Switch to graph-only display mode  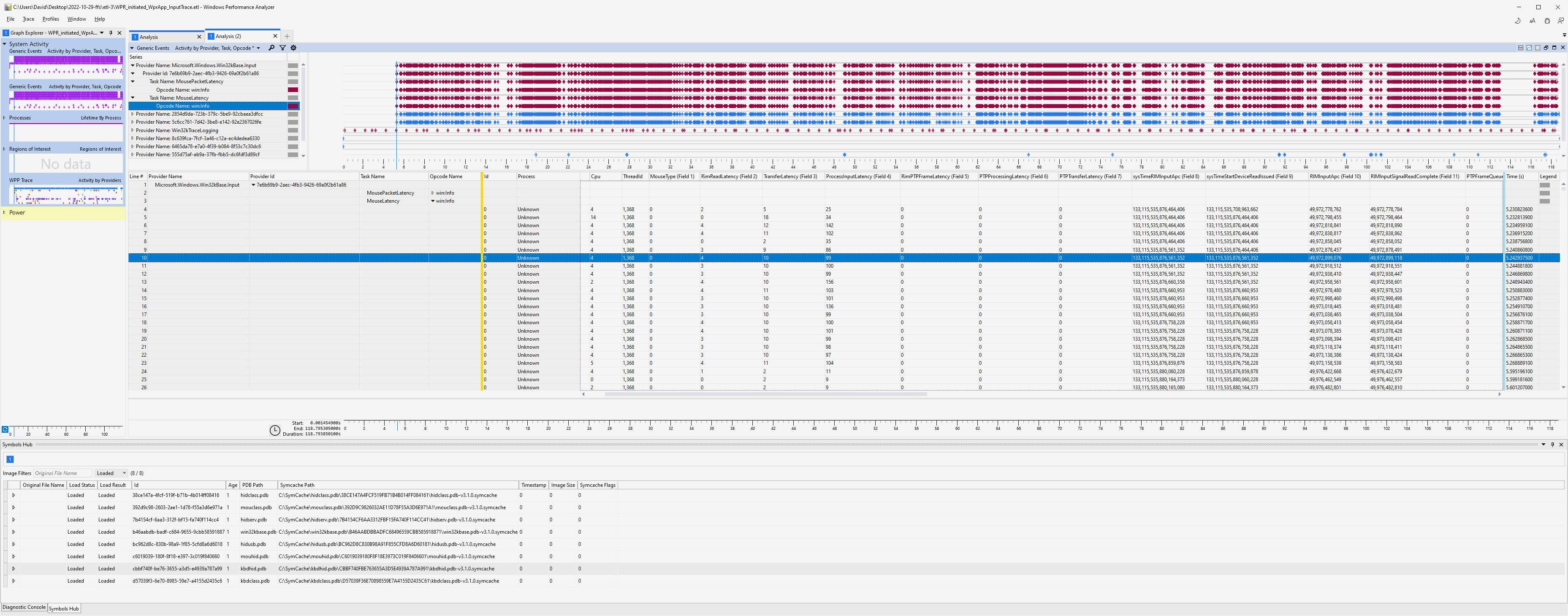point(1528,47)
